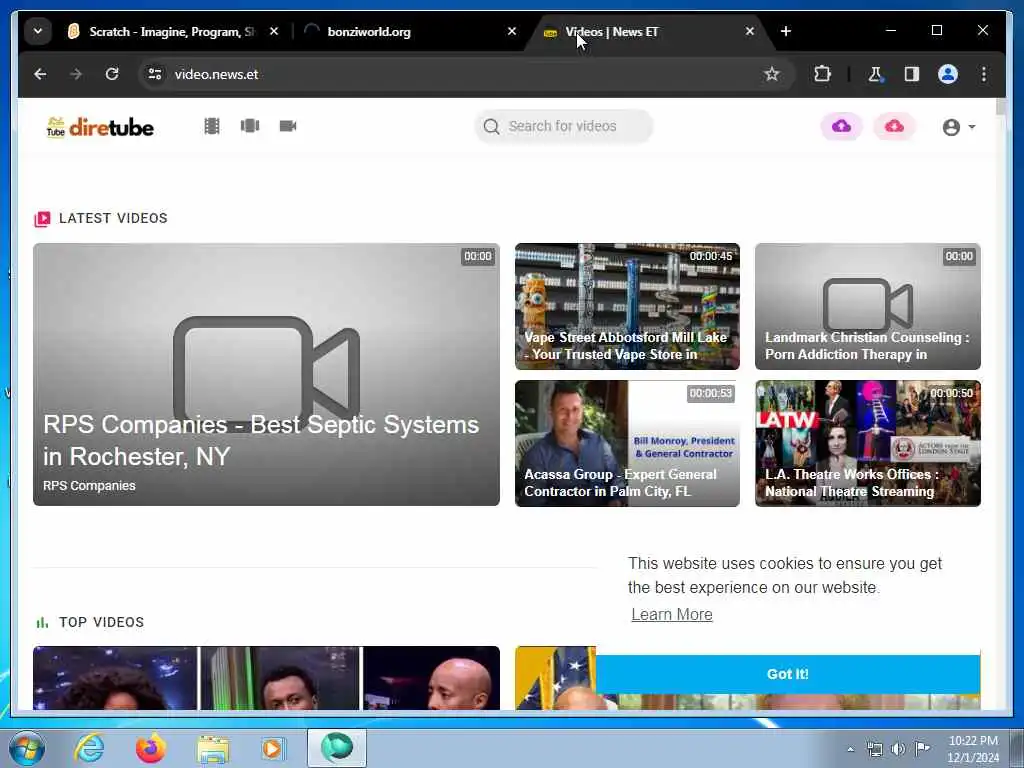The image size is (1024, 768).
Task: Open Windows Media Player from taskbar
Action: pyautogui.click(x=273, y=748)
